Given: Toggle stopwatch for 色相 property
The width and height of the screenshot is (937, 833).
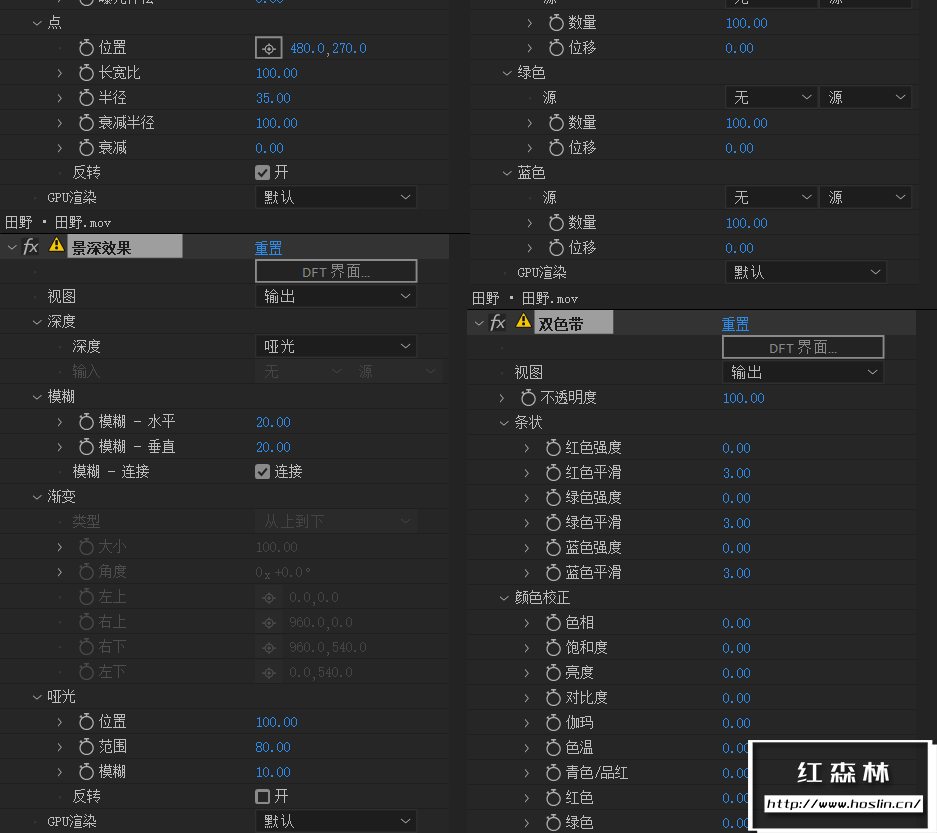Looking at the screenshot, I should (553, 623).
